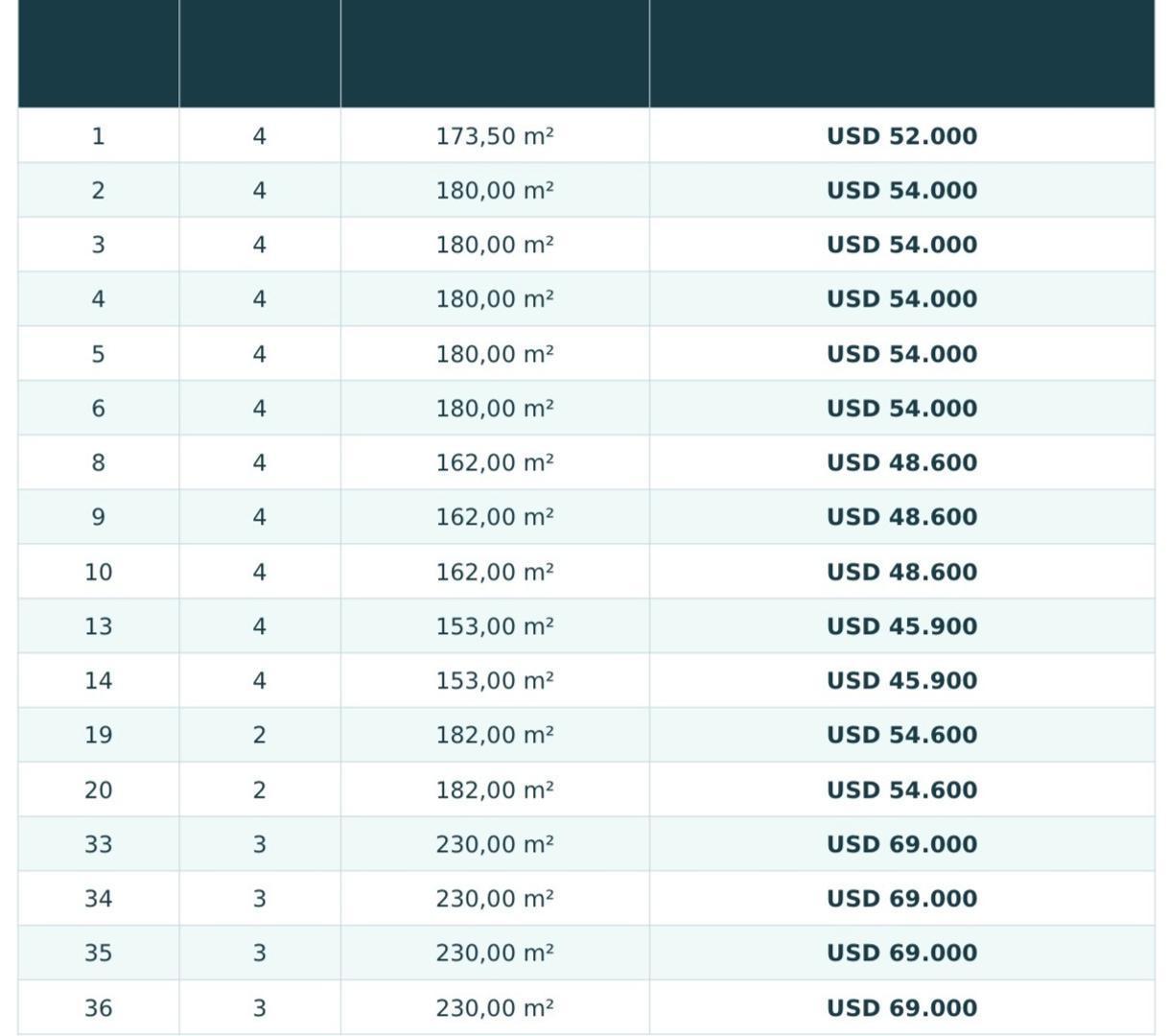Select the lot number 36 cell
The width and height of the screenshot is (1168, 1036).
[x=98, y=1008]
